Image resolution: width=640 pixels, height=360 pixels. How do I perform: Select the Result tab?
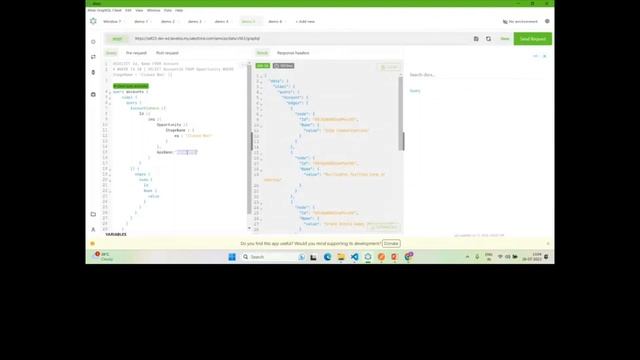point(262,53)
